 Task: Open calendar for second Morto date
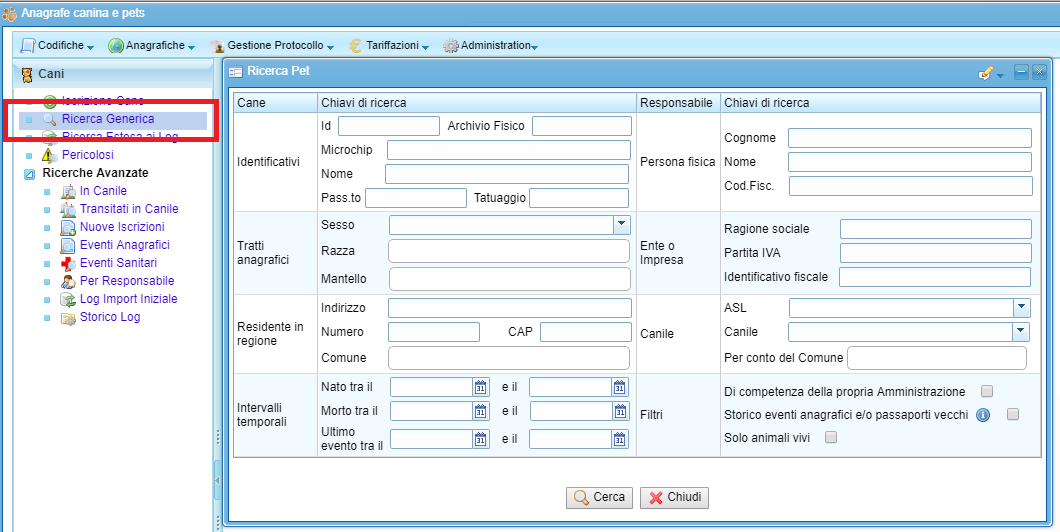pos(619,411)
